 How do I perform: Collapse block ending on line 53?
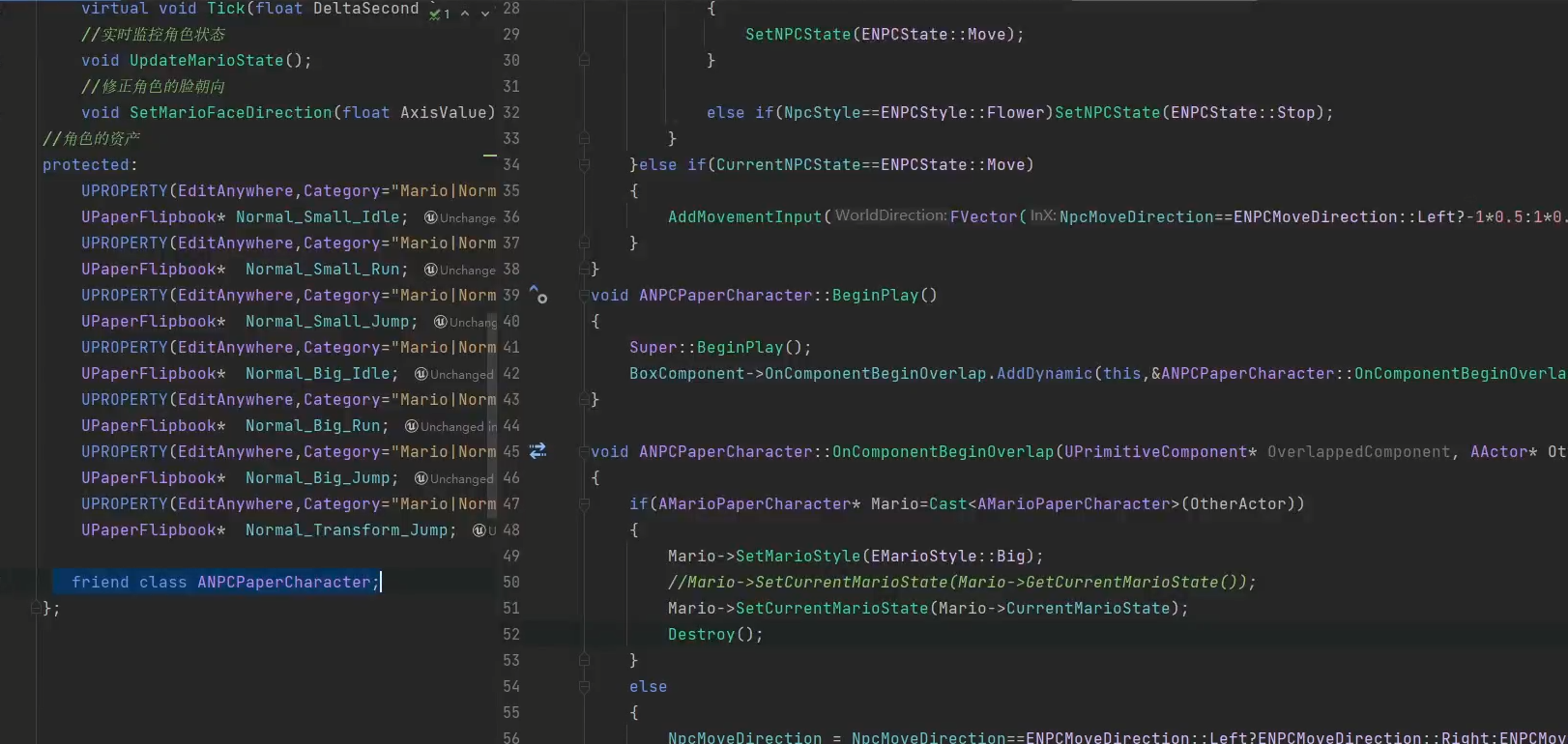pos(584,660)
